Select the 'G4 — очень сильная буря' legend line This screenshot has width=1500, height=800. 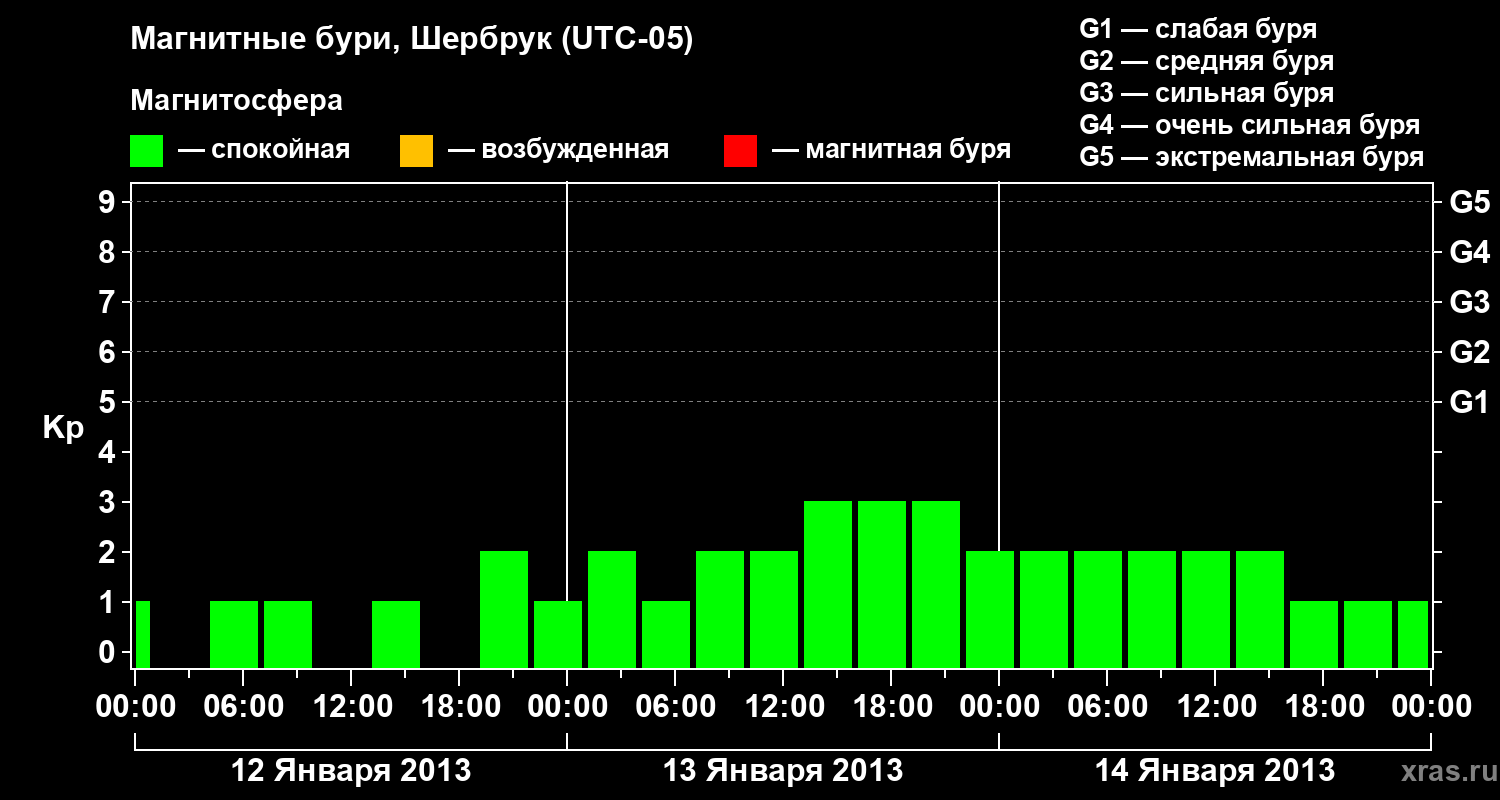pos(1250,125)
